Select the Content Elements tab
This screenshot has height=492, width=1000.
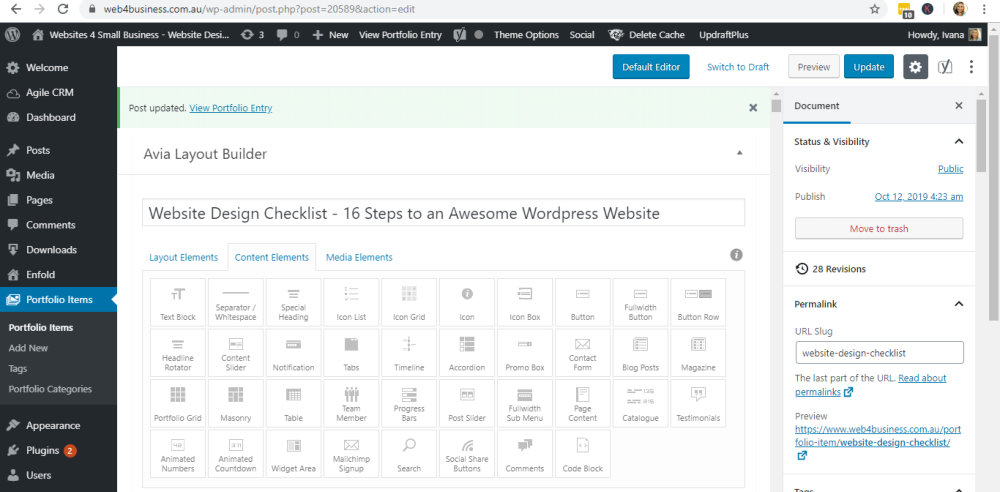[x=272, y=257]
